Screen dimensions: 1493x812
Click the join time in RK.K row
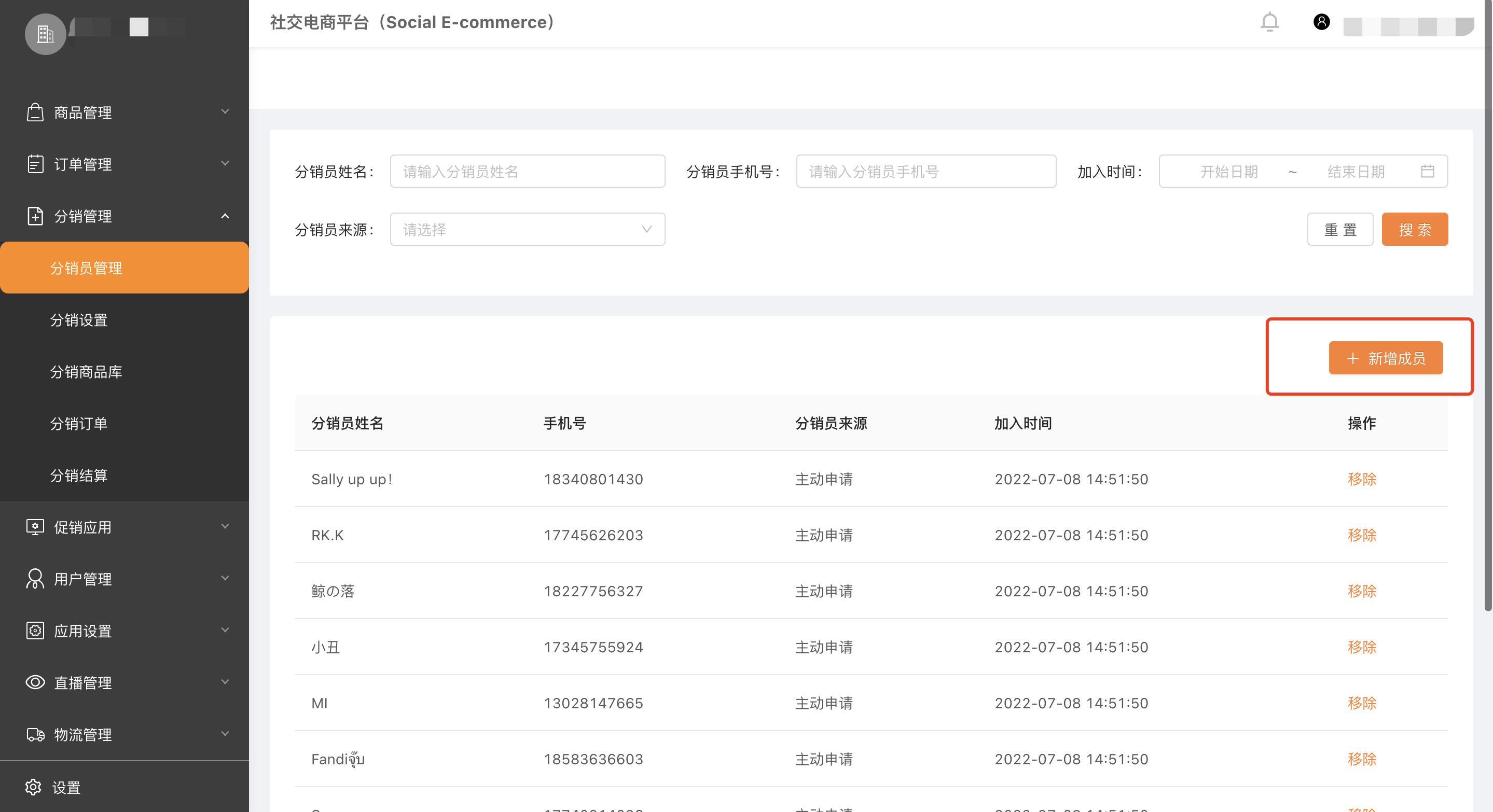tap(1071, 535)
